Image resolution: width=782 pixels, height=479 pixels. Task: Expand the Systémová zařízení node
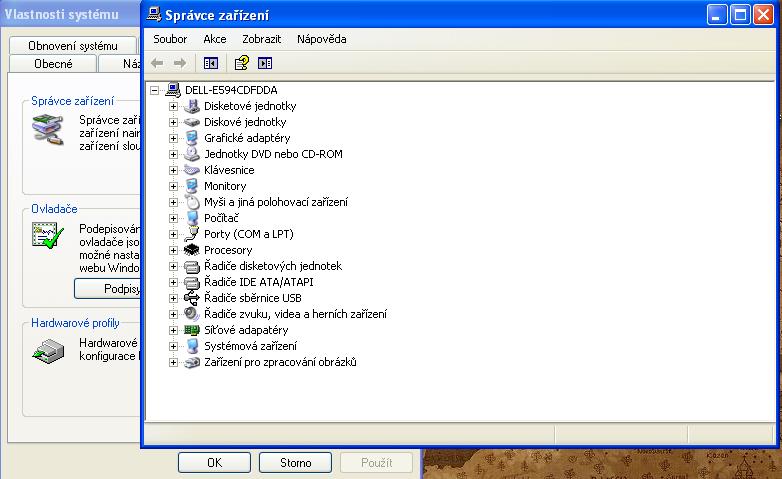(173, 346)
